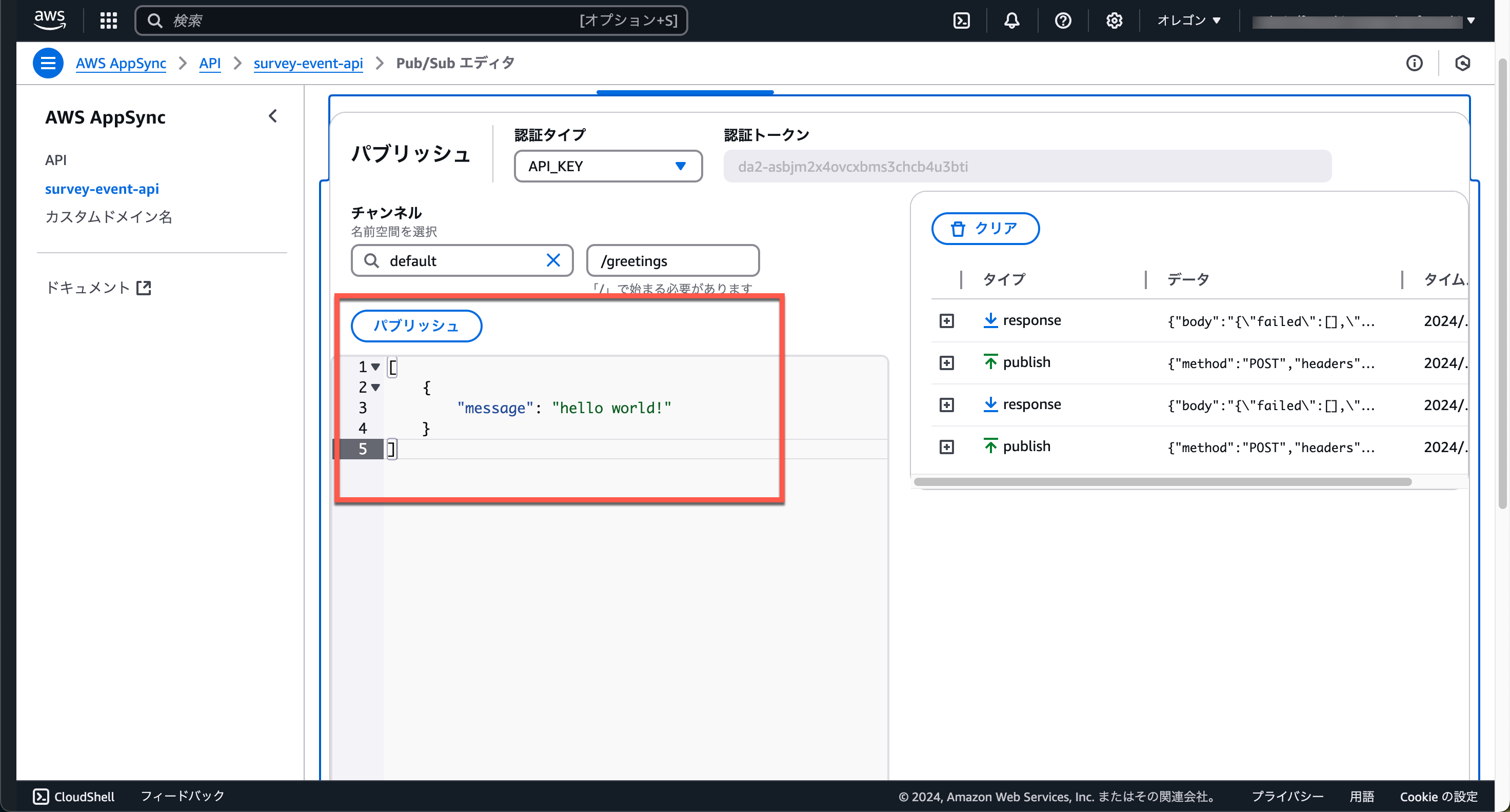1510x812 pixels.
Task: Open the help question-mark icon
Action: click(1063, 21)
